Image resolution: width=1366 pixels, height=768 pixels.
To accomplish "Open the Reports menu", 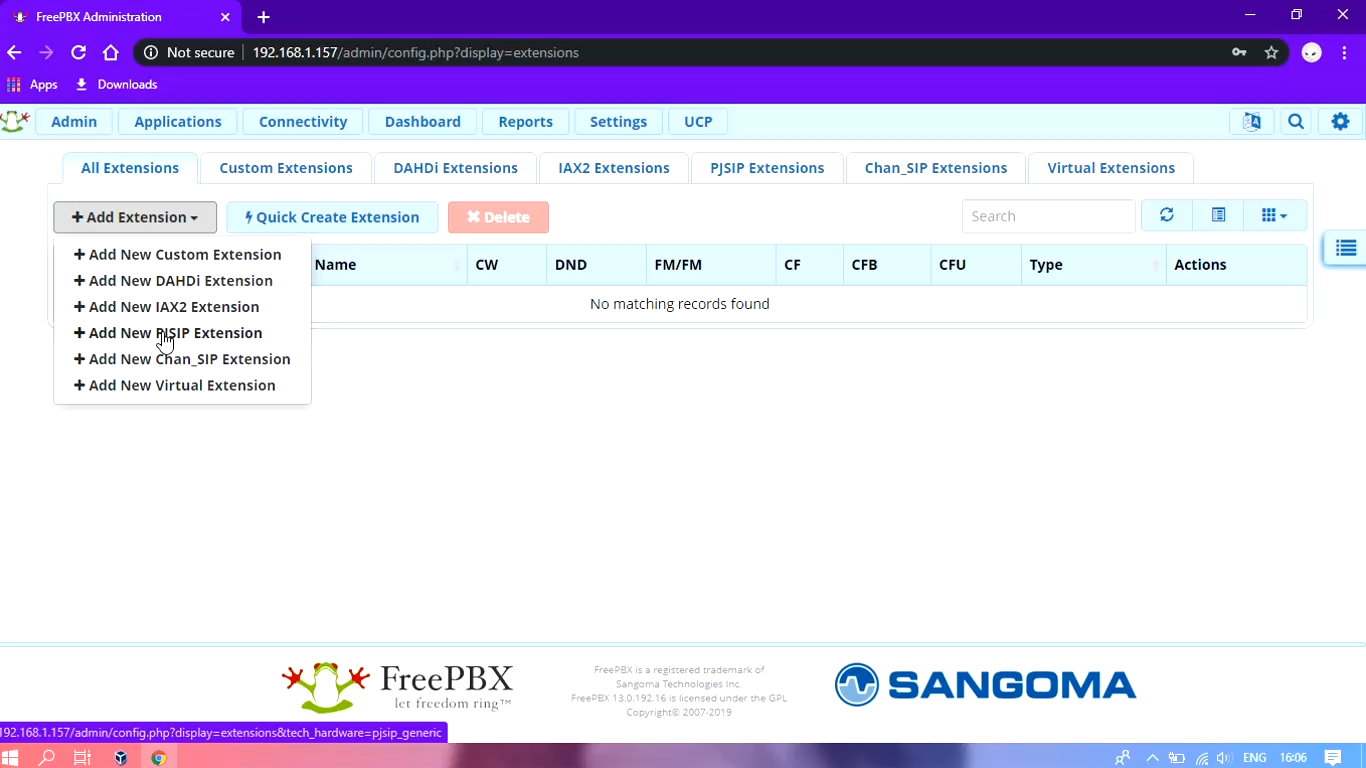I will [525, 122].
